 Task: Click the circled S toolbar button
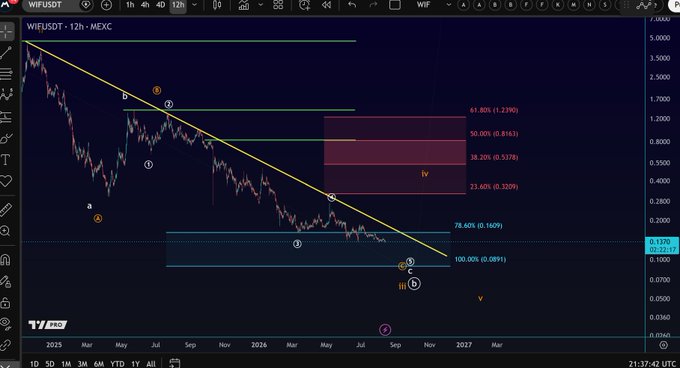(605, 5)
